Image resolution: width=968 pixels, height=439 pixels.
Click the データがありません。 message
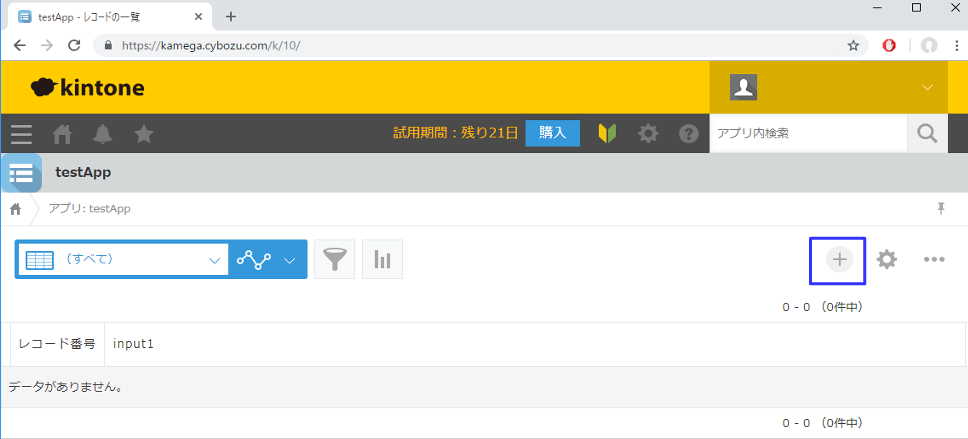(x=65, y=387)
